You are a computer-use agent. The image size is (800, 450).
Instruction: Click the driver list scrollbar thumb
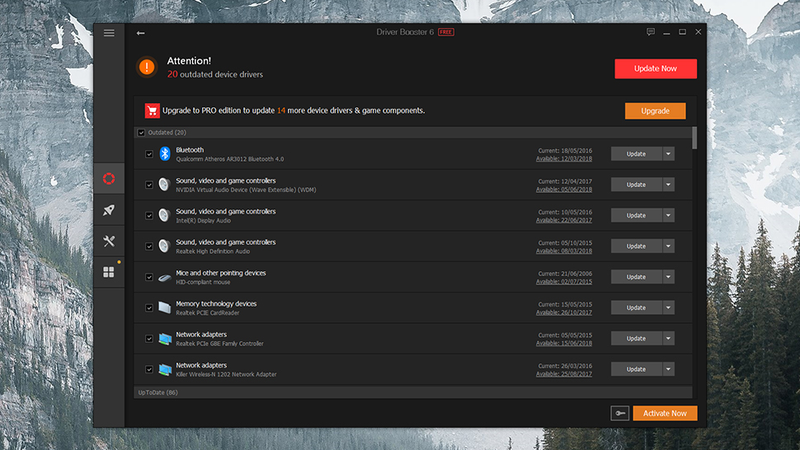coord(694,138)
